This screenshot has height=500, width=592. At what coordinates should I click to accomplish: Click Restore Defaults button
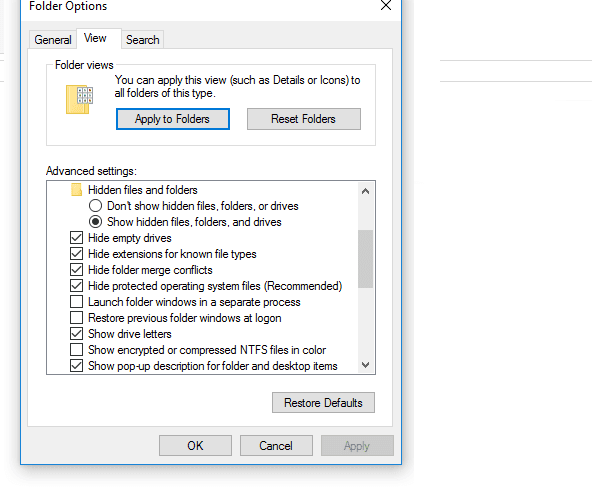point(323,403)
